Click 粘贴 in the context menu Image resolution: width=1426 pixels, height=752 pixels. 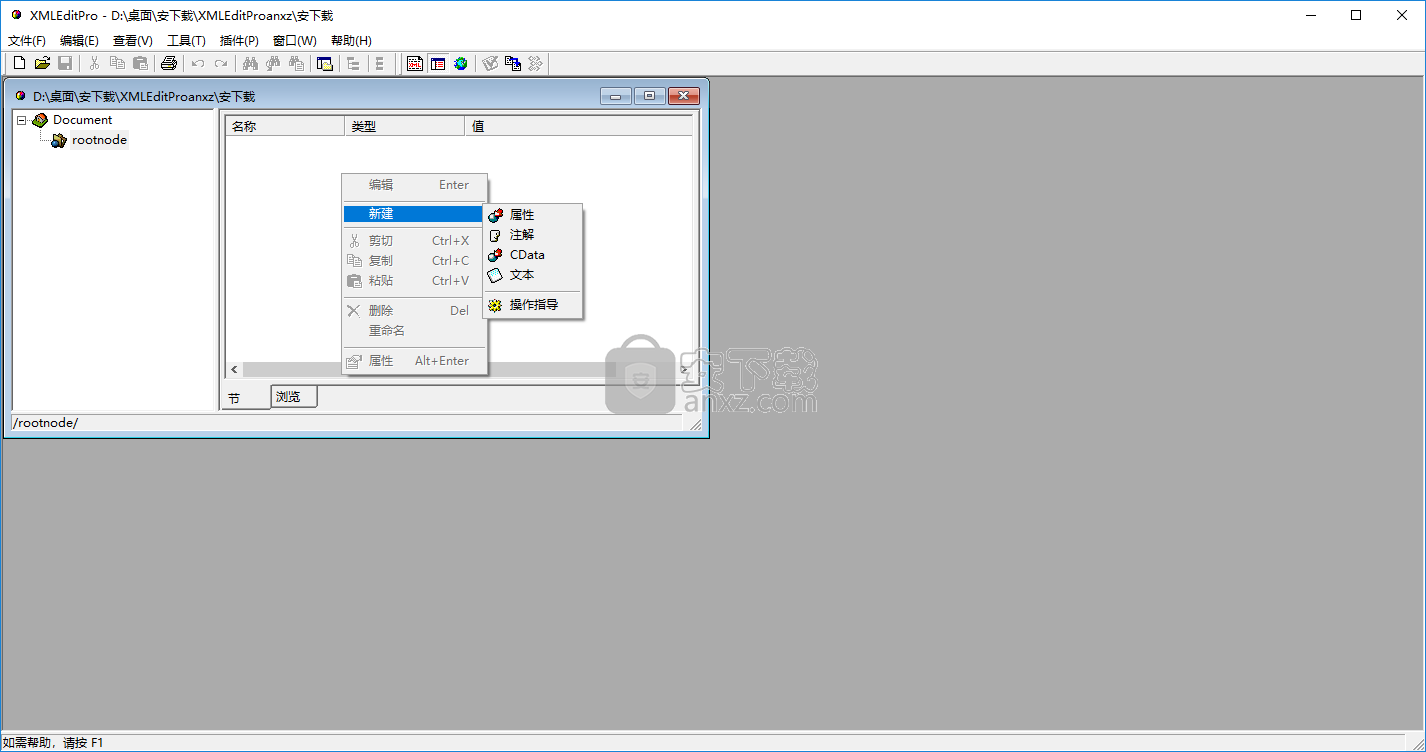point(414,281)
